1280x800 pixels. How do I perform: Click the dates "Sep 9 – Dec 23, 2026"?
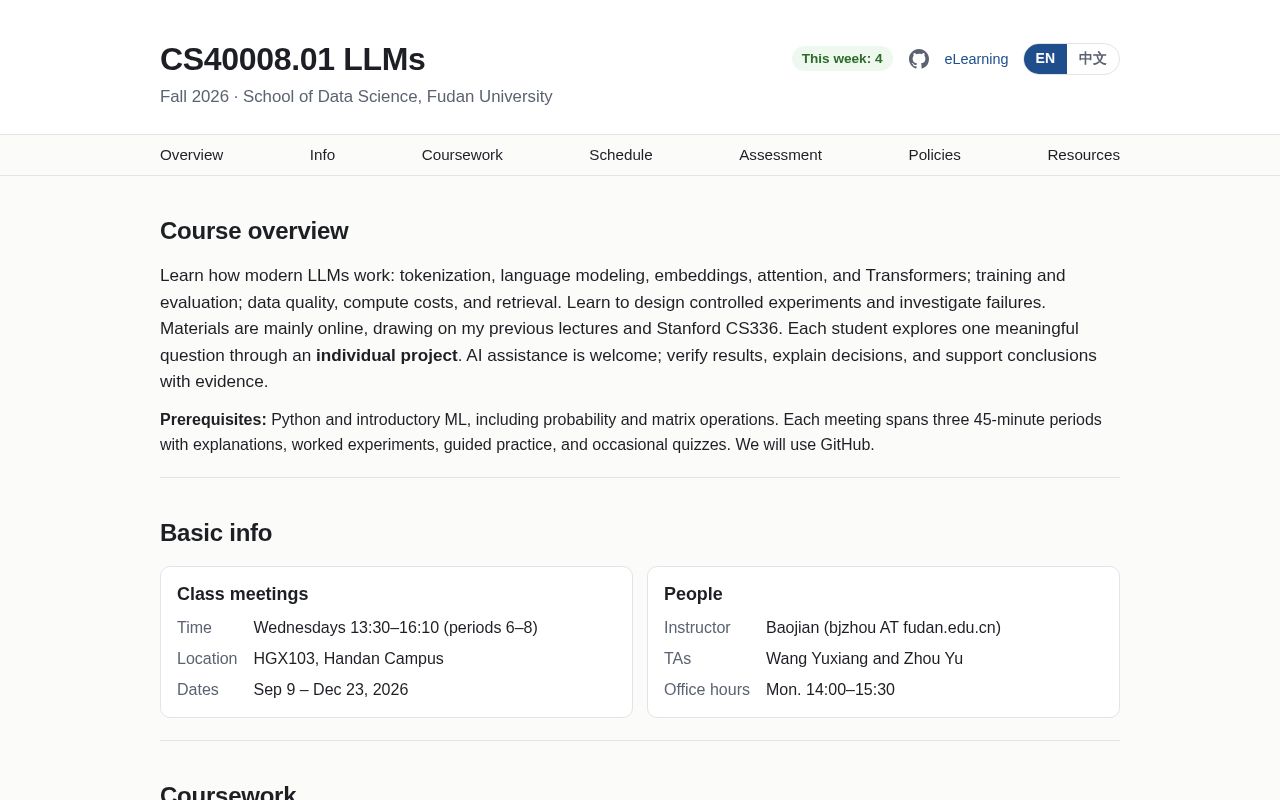331,690
